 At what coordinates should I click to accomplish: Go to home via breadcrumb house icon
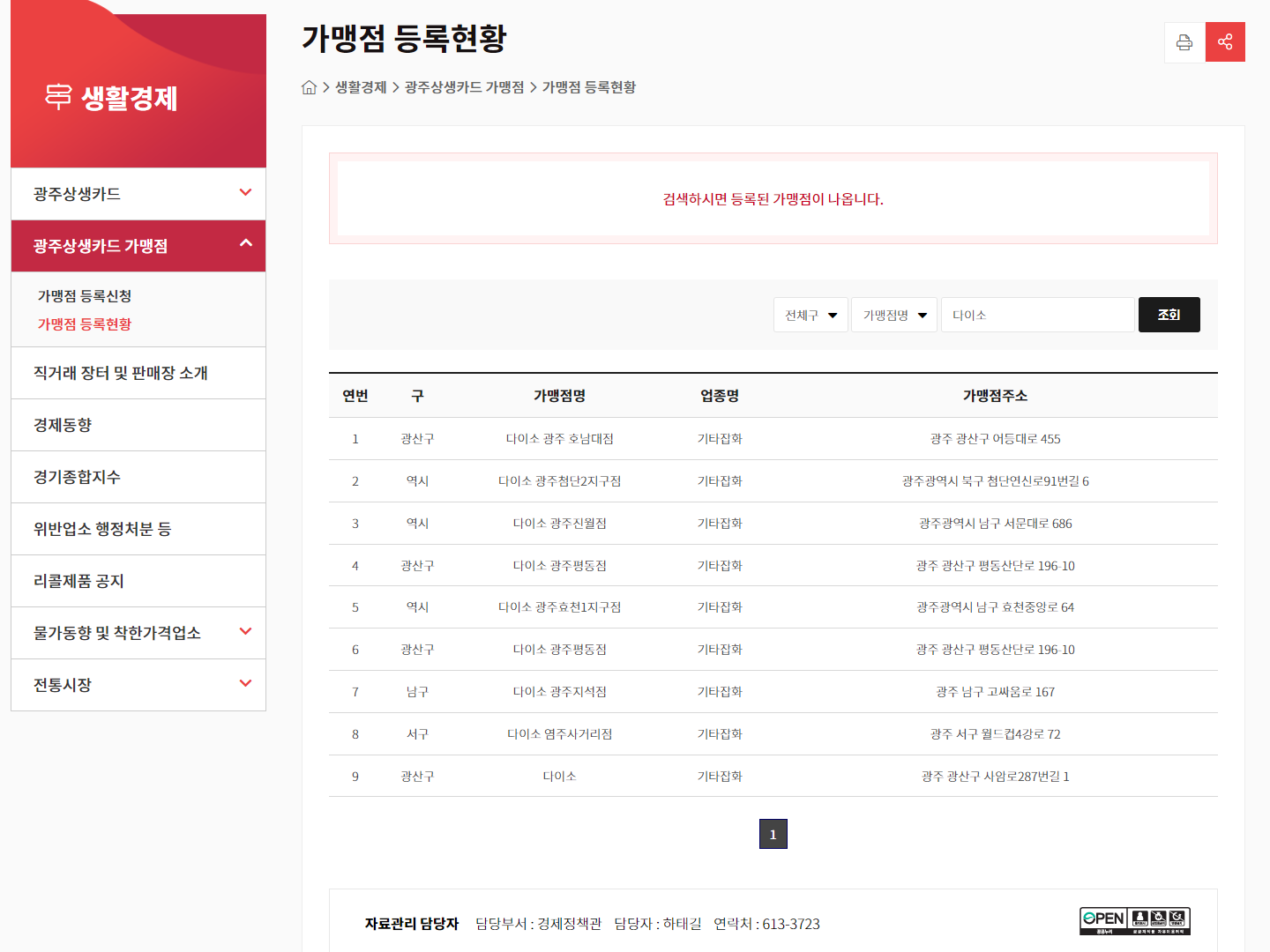point(309,87)
